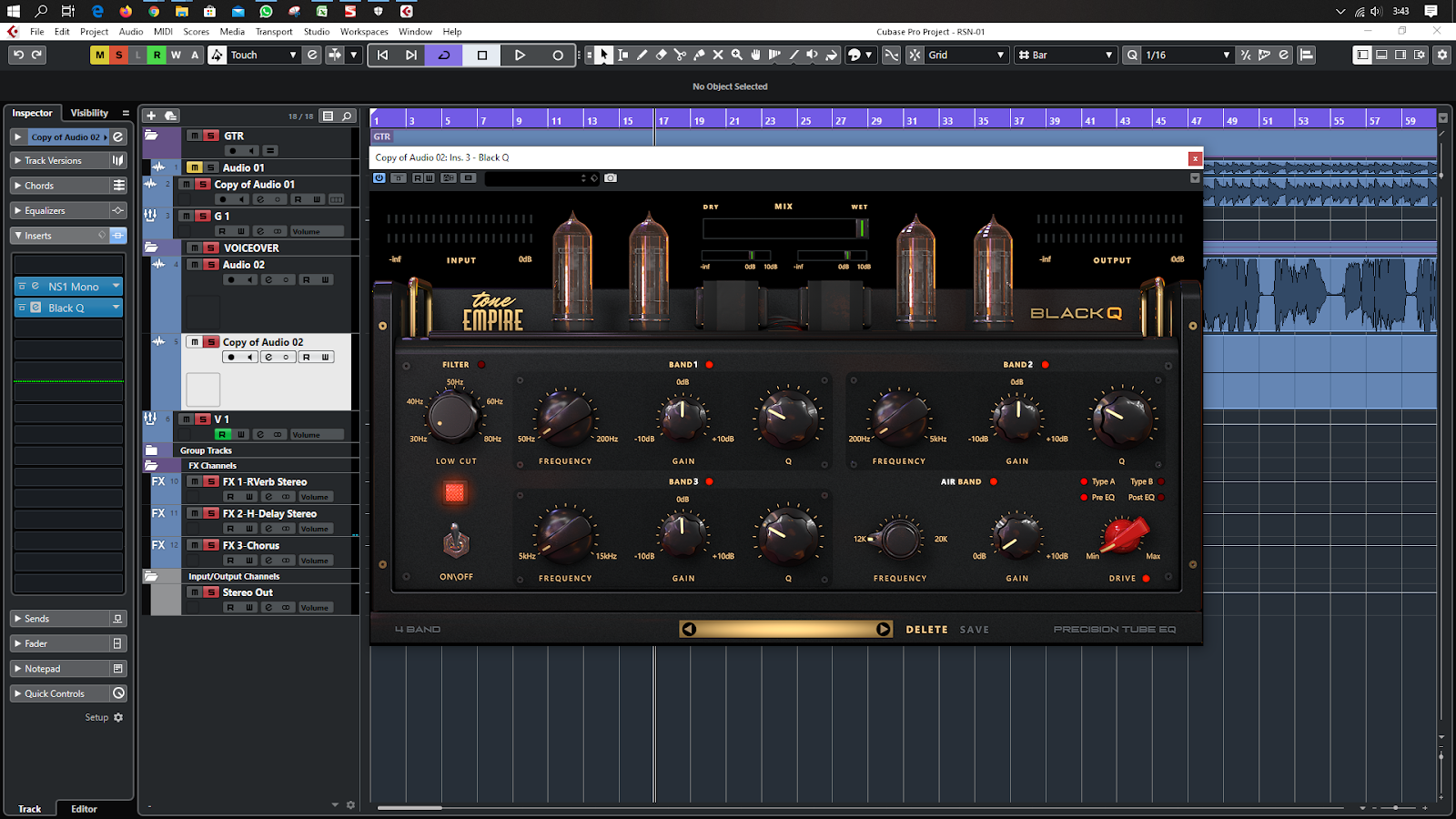Solo the VOICEOVER folder track
Image resolution: width=1456 pixels, height=819 pixels.
point(210,248)
